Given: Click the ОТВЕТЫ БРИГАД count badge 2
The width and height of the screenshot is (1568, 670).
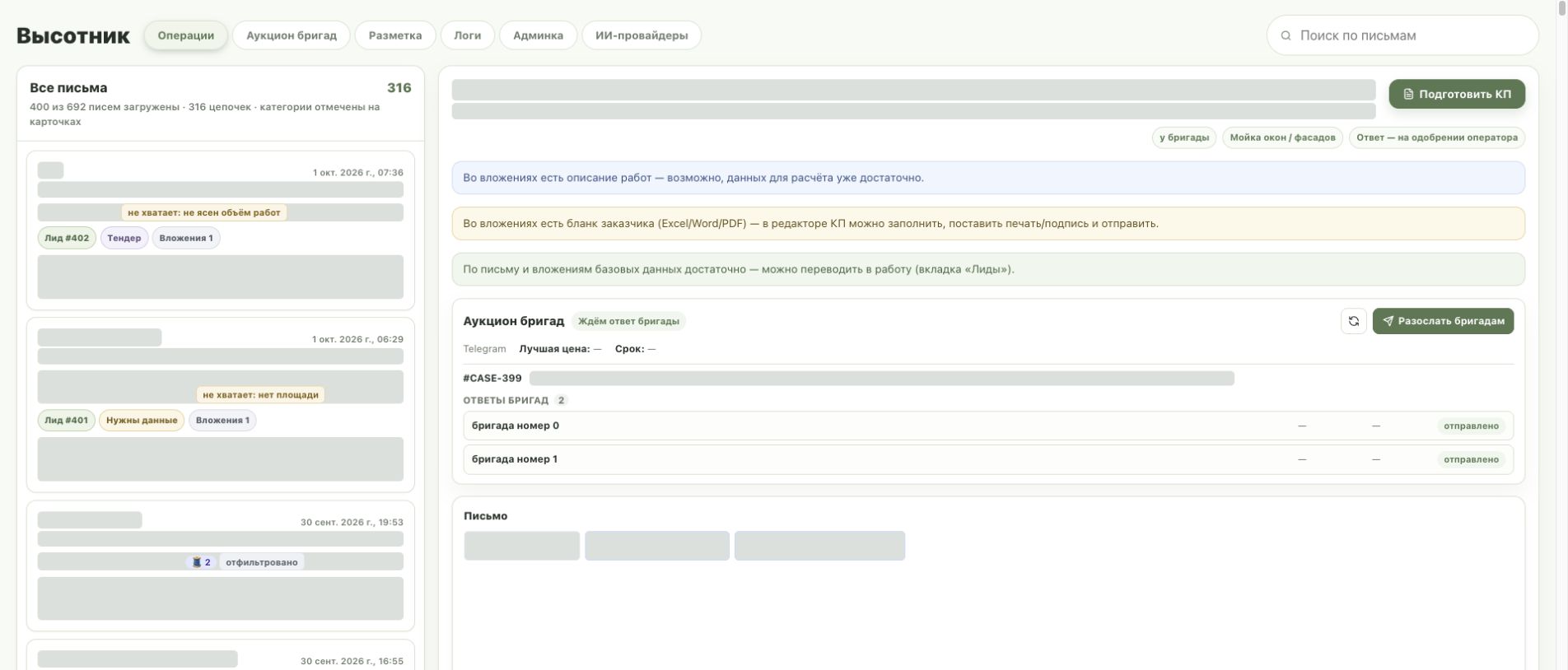Looking at the screenshot, I should pyautogui.click(x=561, y=400).
